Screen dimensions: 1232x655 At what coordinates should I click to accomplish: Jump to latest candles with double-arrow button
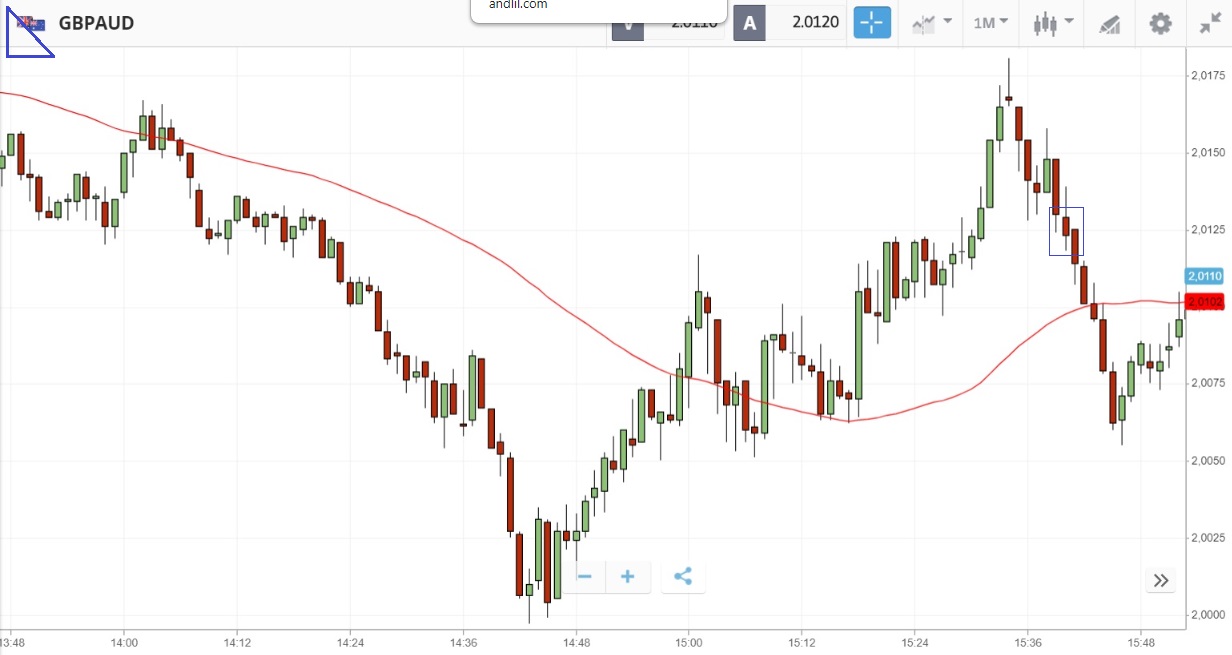[1161, 580]
